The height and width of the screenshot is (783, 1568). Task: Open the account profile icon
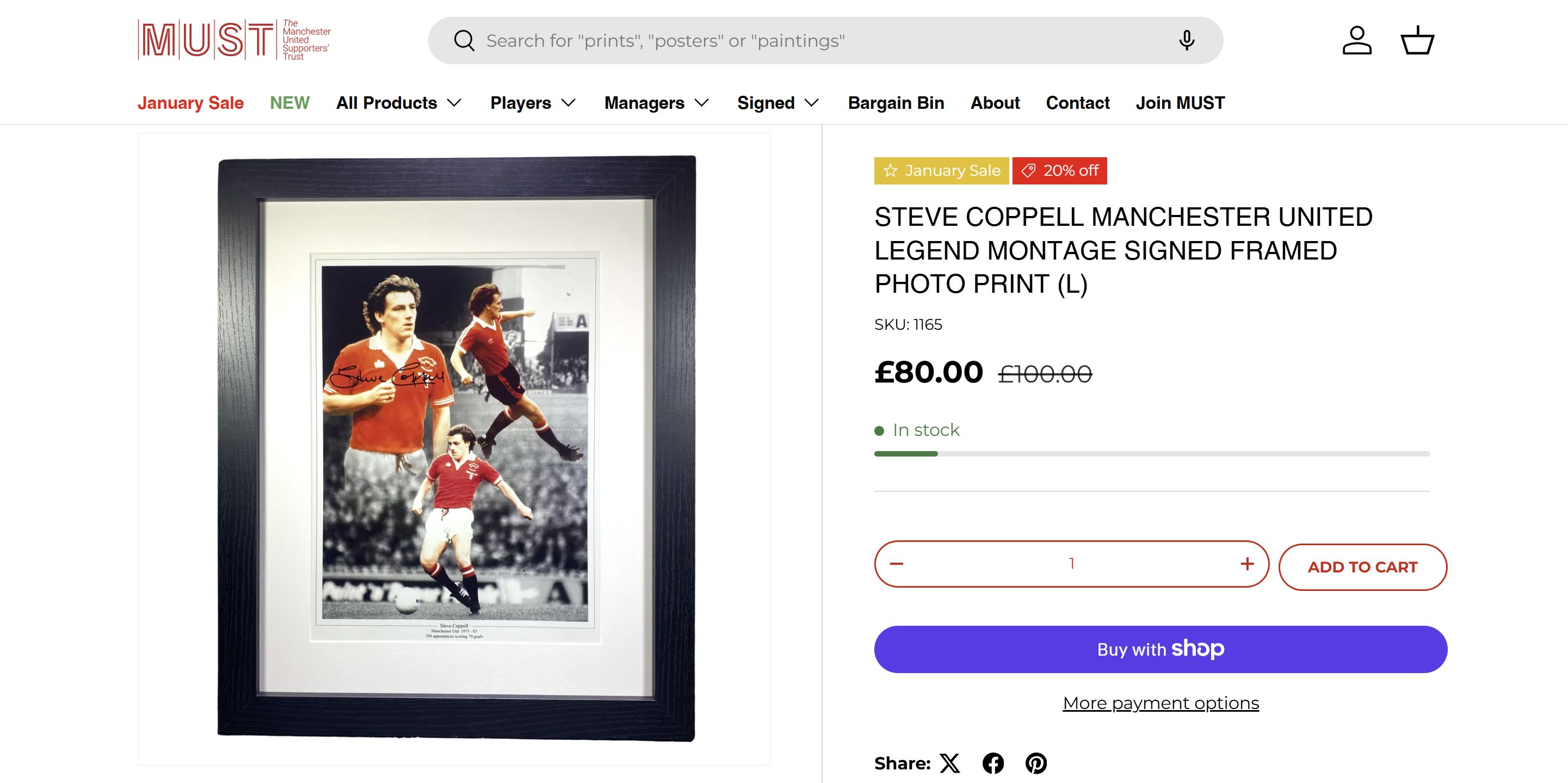coord(1357,41)
